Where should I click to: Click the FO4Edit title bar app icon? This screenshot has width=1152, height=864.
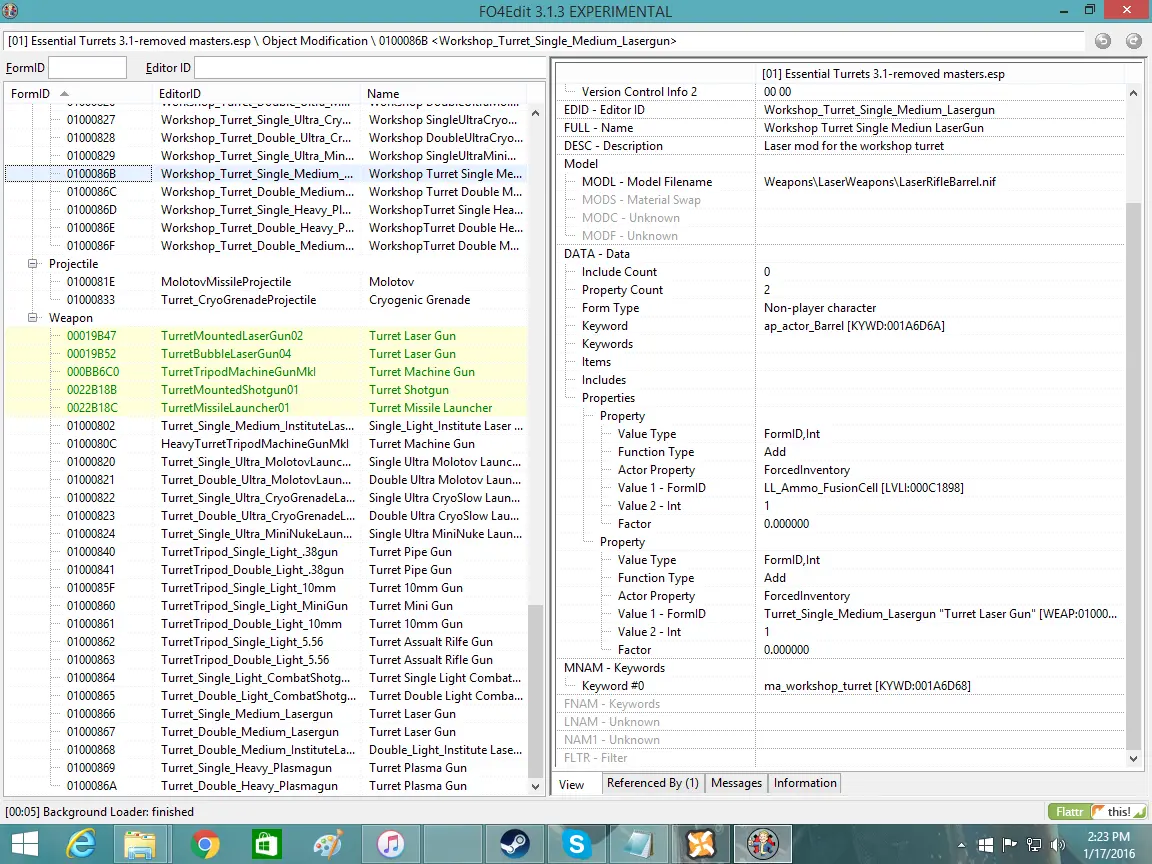10,11
